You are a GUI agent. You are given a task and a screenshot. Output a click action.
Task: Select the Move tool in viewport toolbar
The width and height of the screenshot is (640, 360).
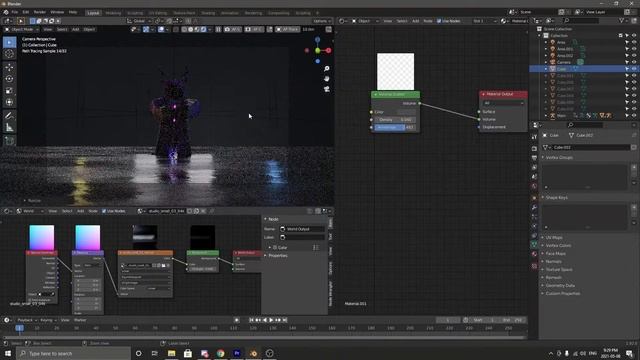[9, 67]
